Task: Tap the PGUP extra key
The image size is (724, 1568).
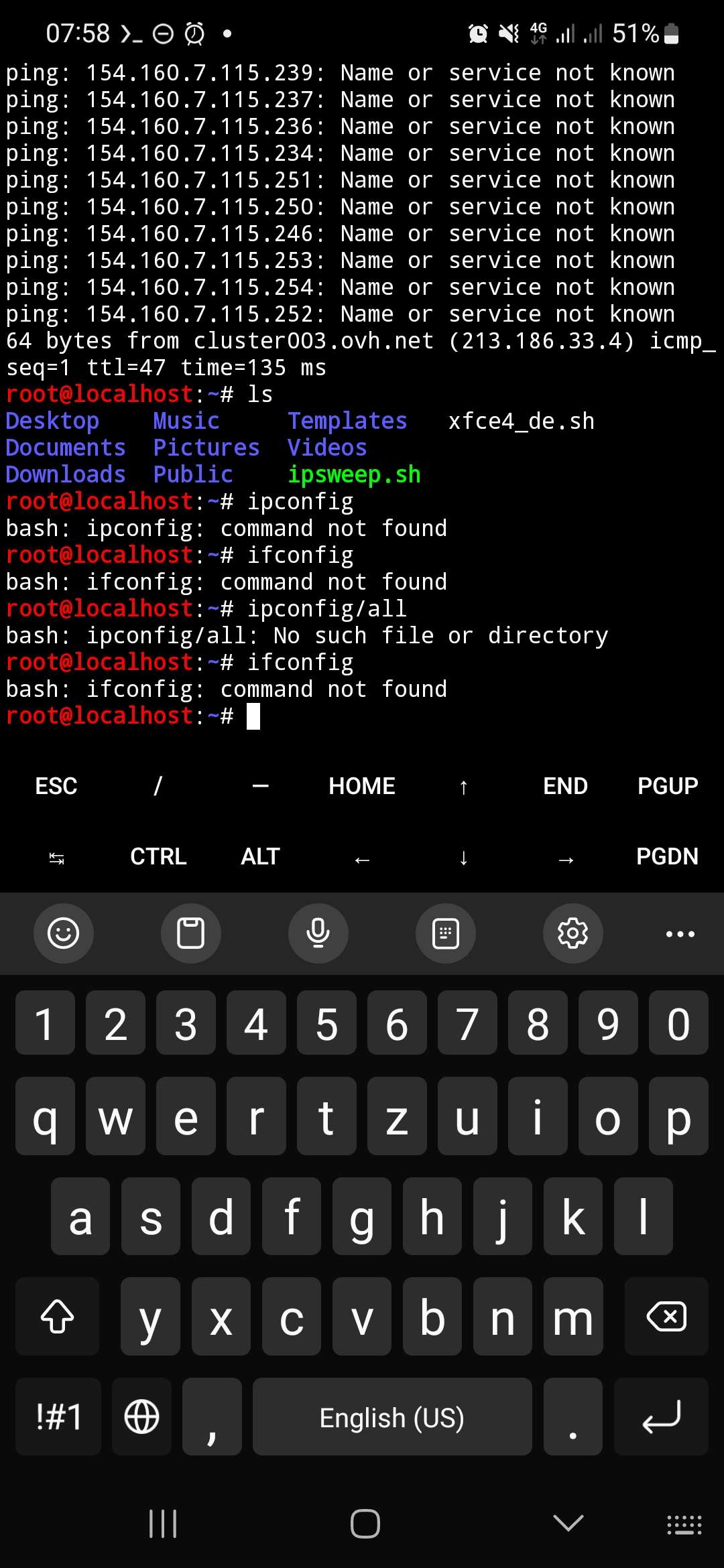Action: (x=668, y=786)
